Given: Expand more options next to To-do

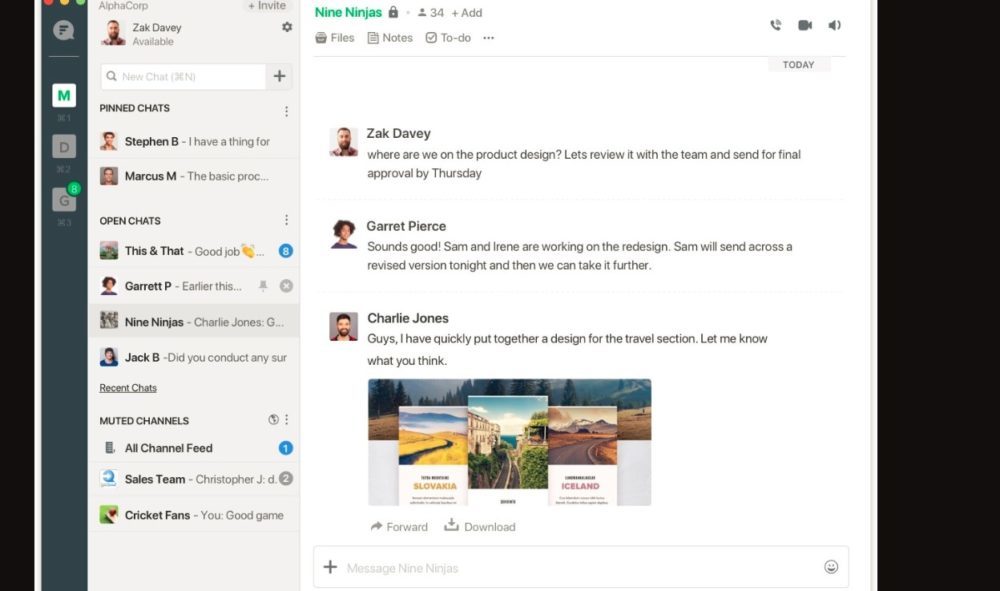Looking at the screenshot, I should (488, 38).
